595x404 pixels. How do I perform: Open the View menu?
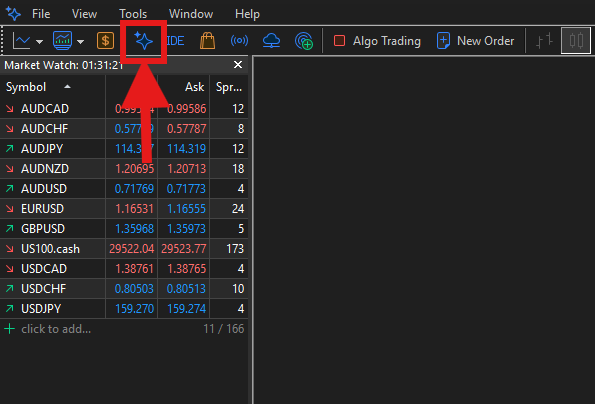[x=84, y=14]
